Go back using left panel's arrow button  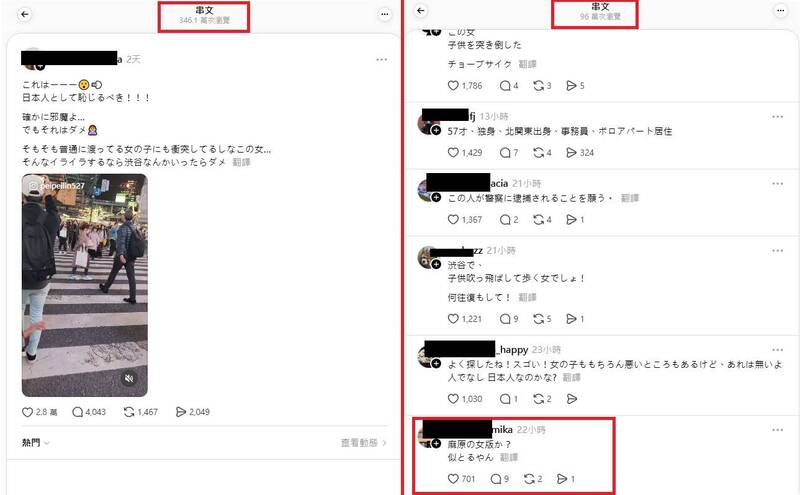(24, 14)
